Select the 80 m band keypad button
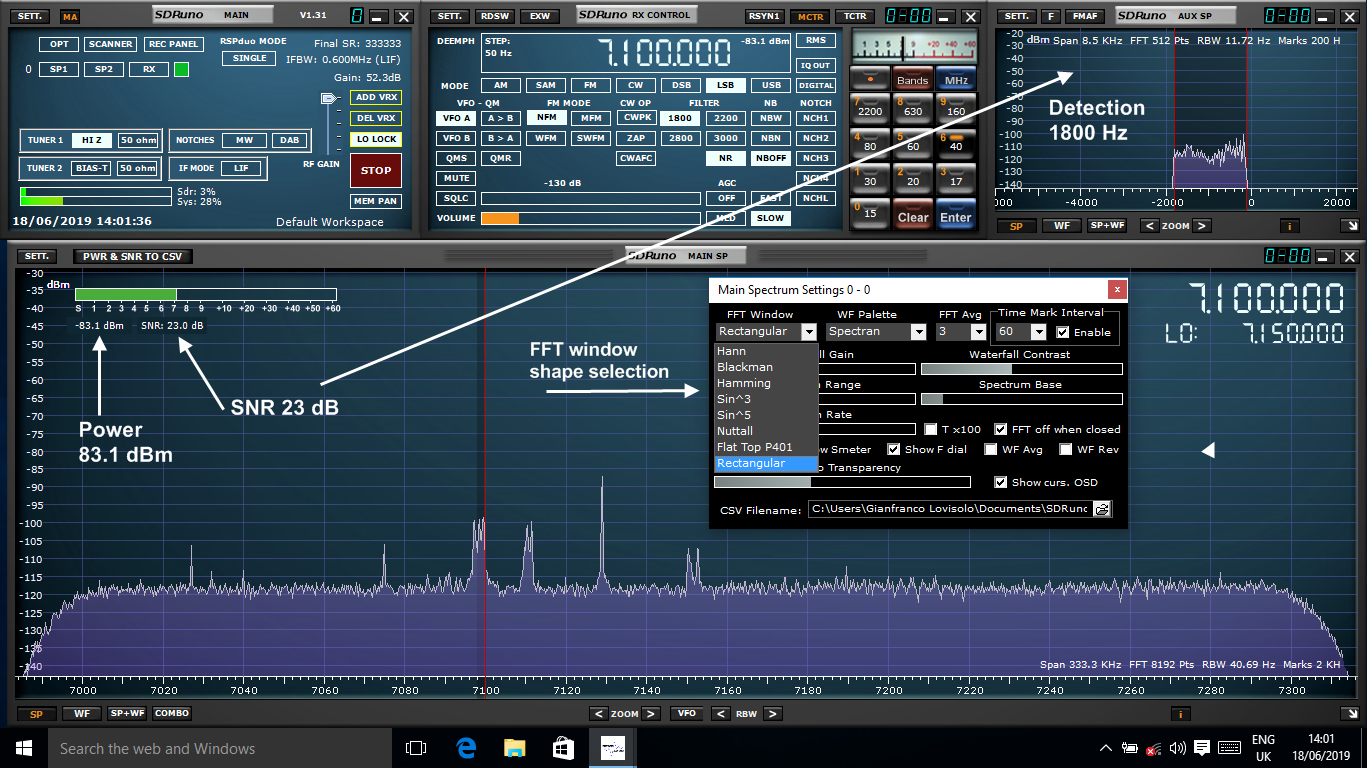 (870, 141)
